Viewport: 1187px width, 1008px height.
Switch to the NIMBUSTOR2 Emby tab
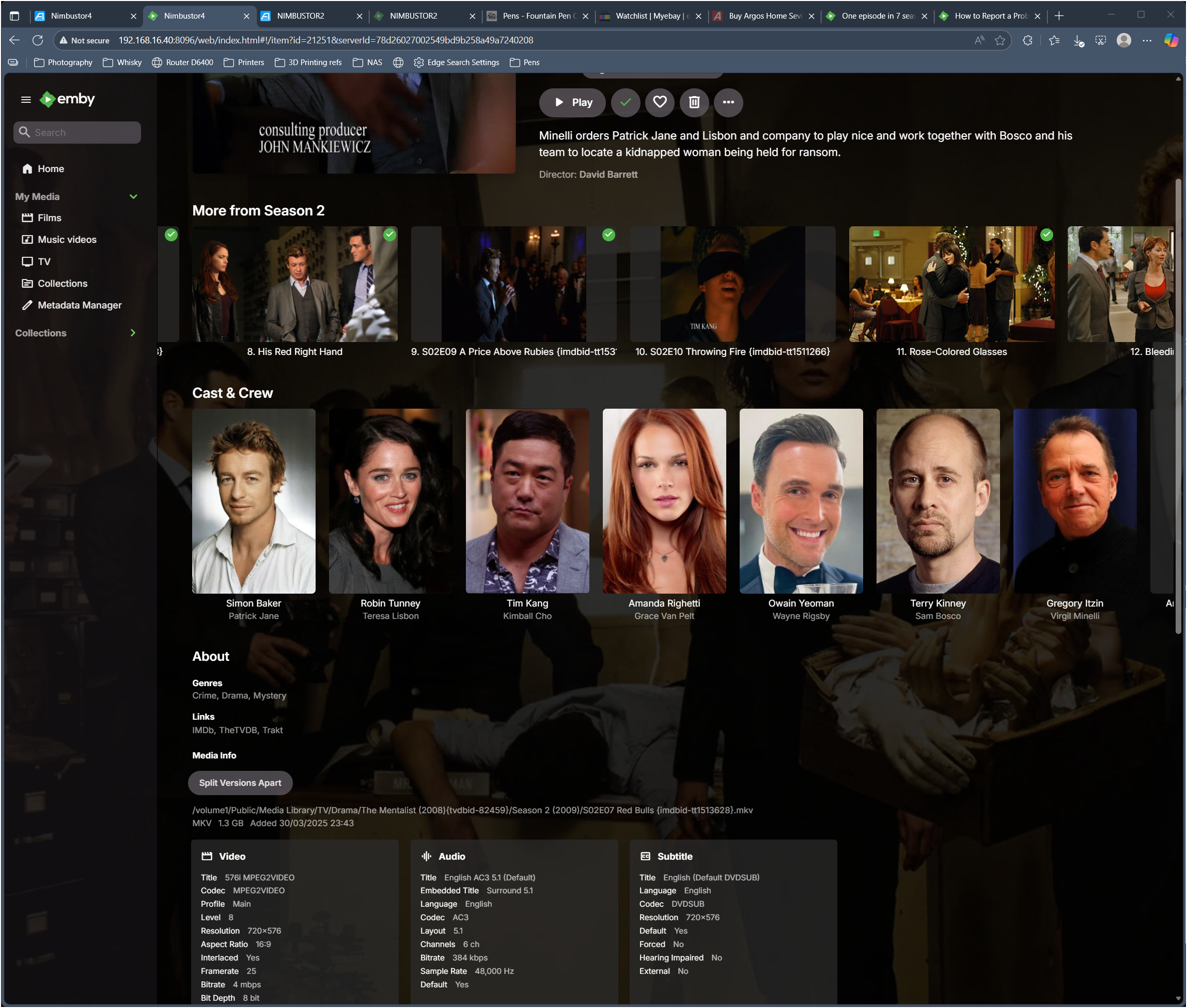[x=412, y=16]
